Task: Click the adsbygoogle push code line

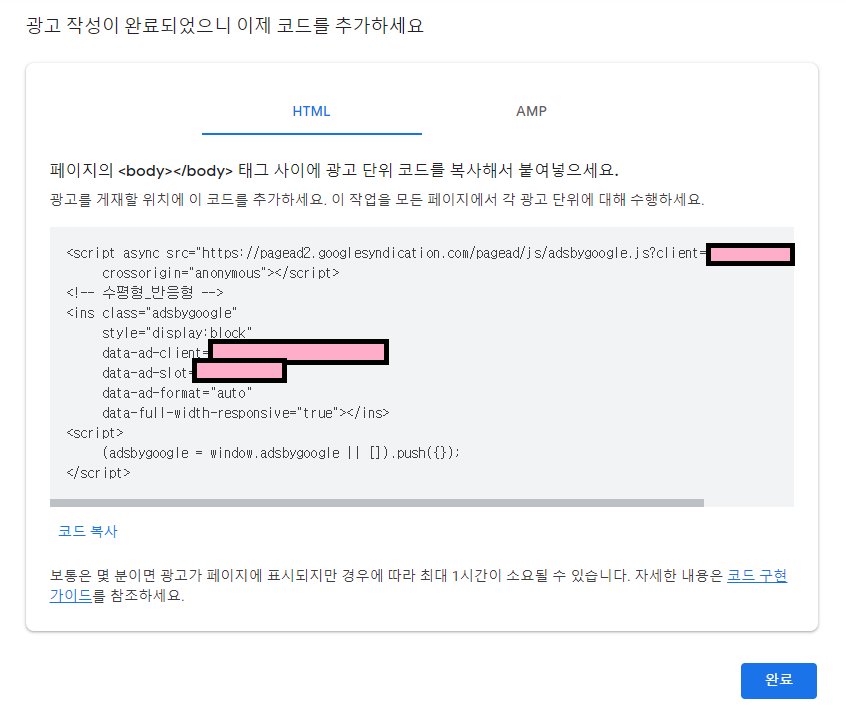Action: click(x=281, y=453)
